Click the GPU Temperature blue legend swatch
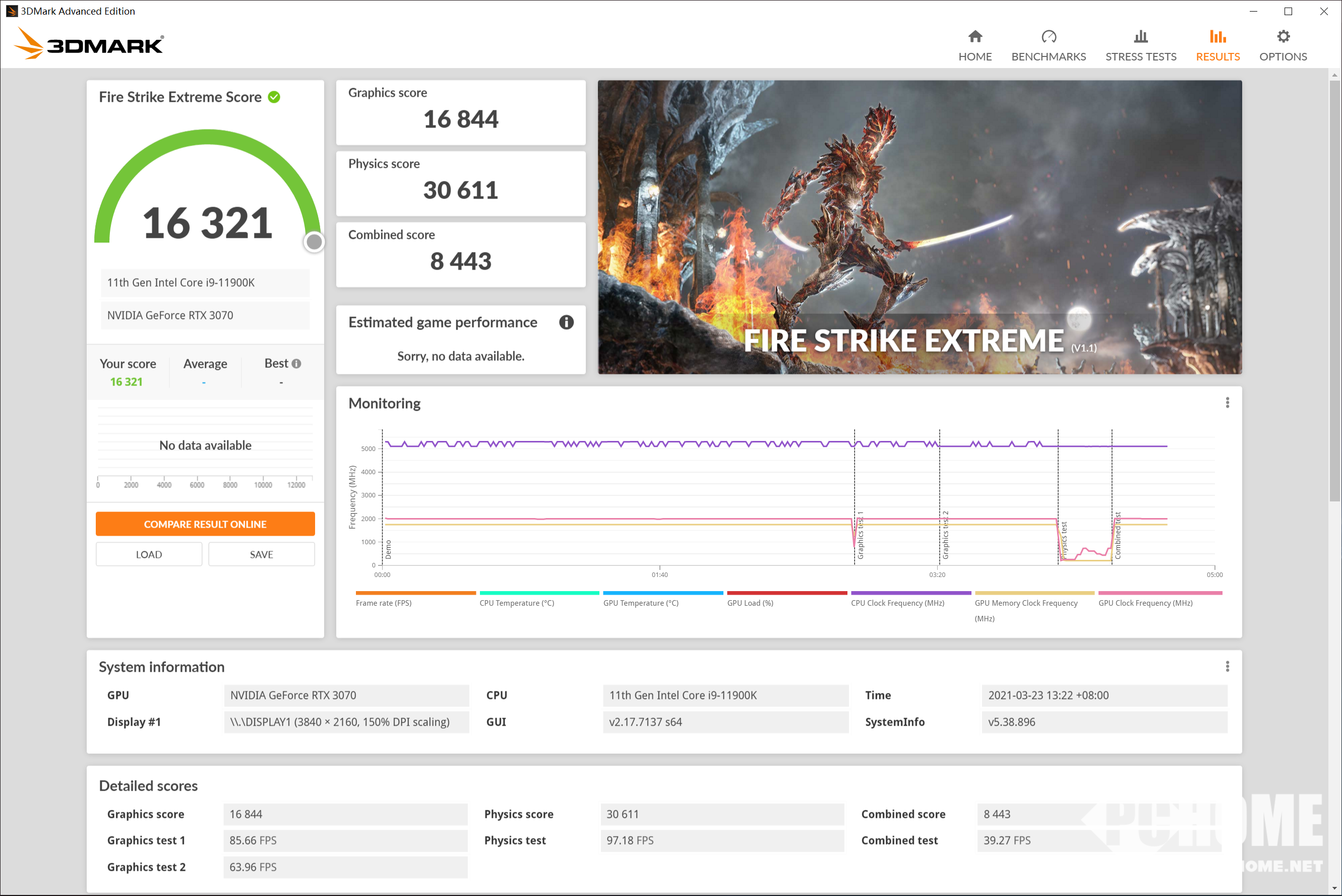Image resolution: width=1342 pixels, height=896 pixels. pyautogui.click(x=662, y=593)
